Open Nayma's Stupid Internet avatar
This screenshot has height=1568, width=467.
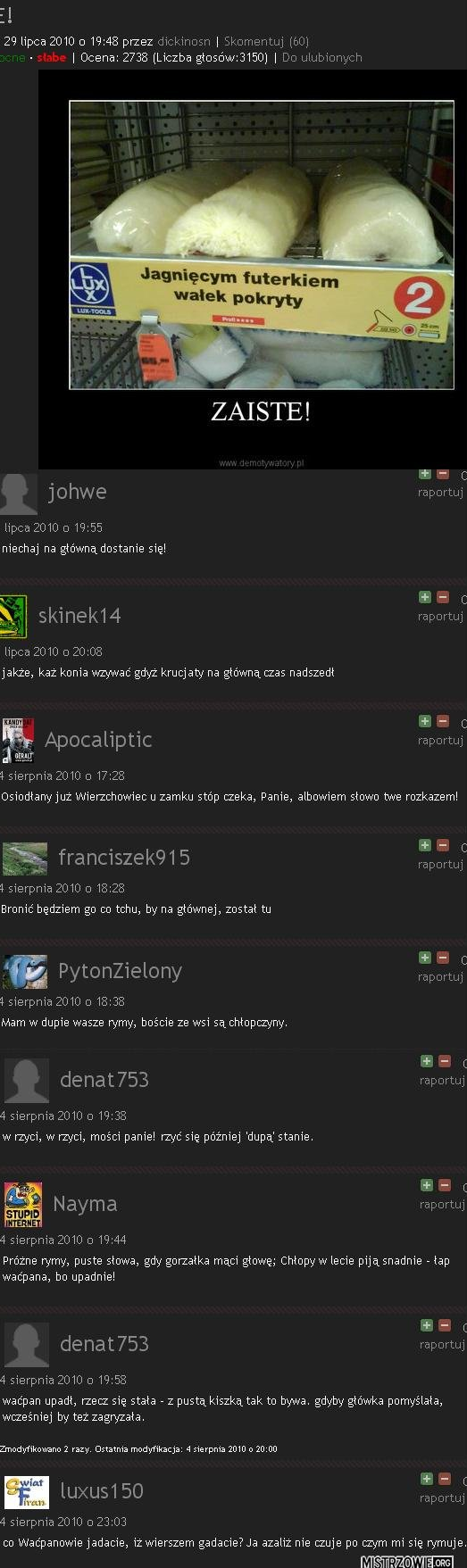(x=23, y=1205)
